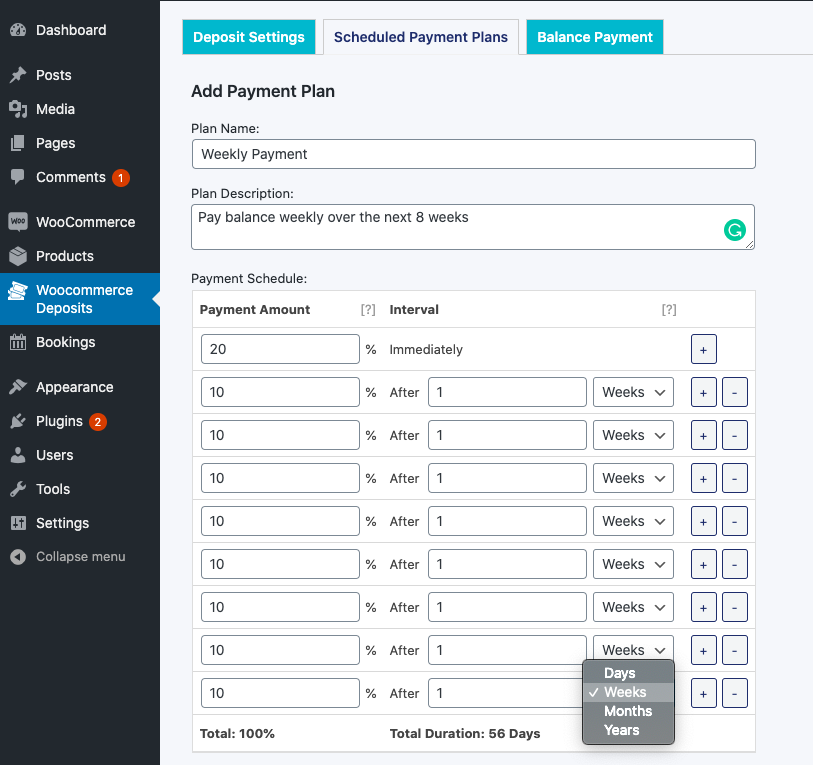The height and width of the screenshot is (765, 813).
Task: Select Days from the interval dropdown list
Action: (628, 673)
